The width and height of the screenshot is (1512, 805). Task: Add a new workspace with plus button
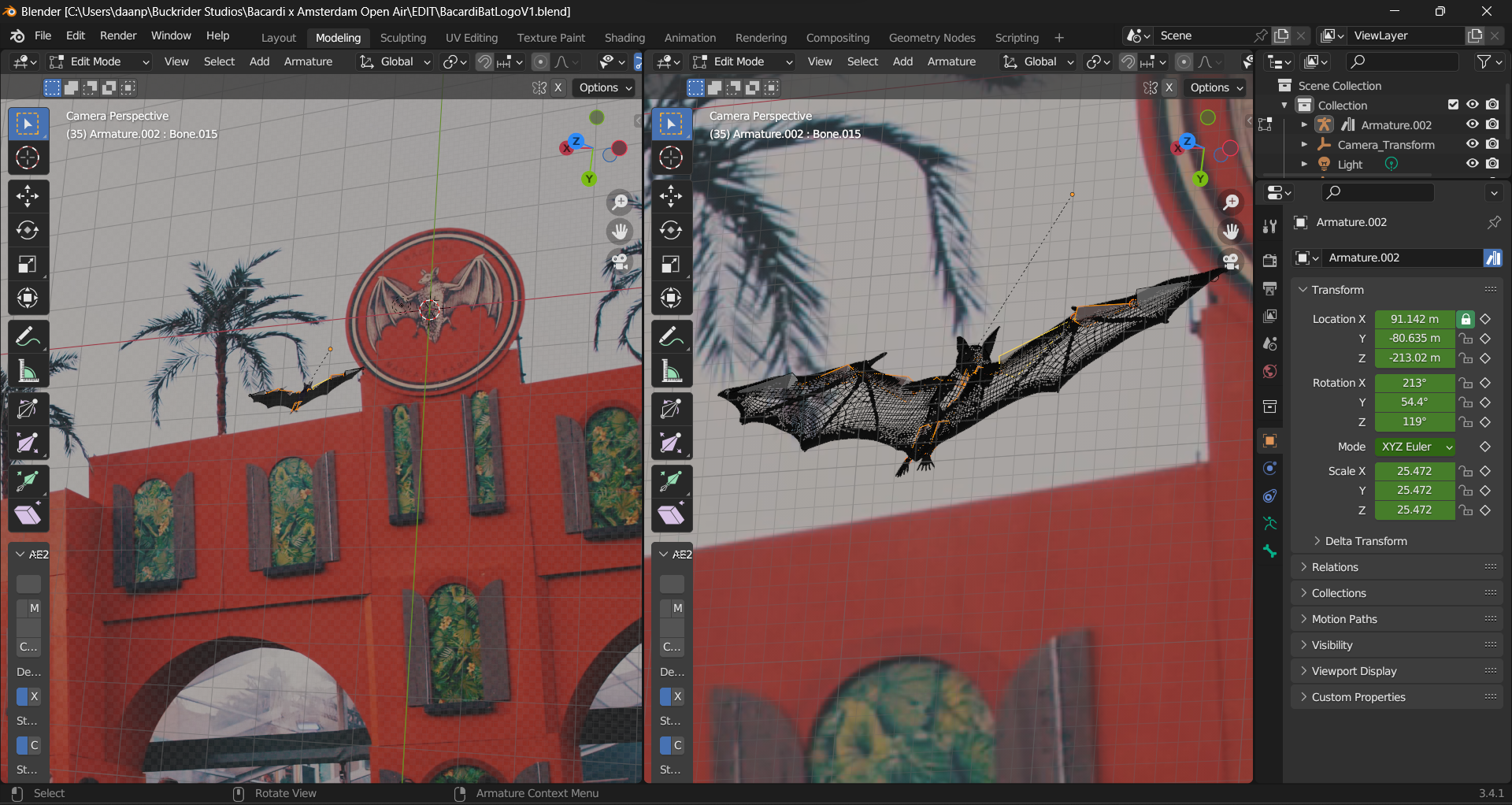pyautogui.click(x=1059, y=38)
